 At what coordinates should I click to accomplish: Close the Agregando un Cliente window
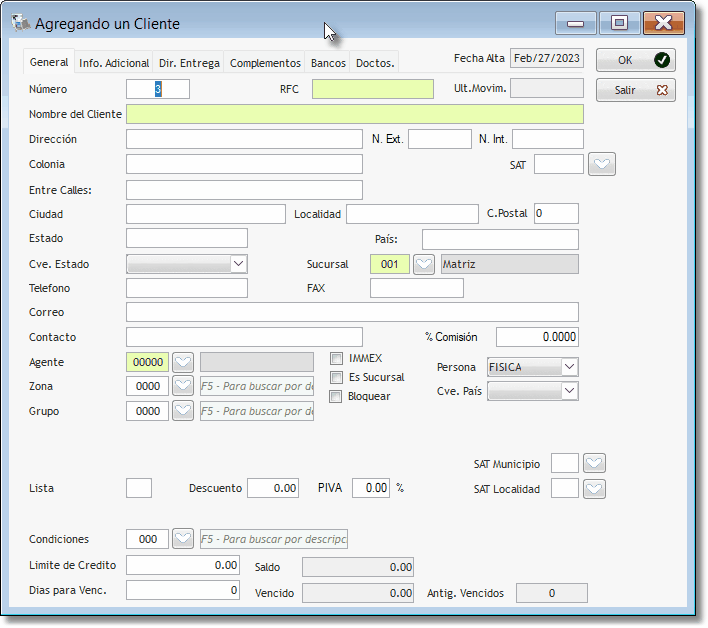(x=664, y=23)
